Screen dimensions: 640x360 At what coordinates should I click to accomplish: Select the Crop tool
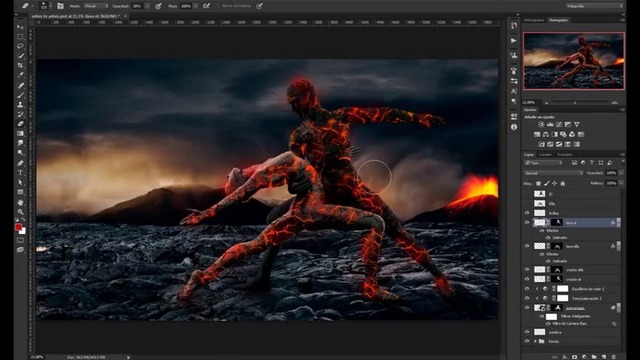[20, 65]
